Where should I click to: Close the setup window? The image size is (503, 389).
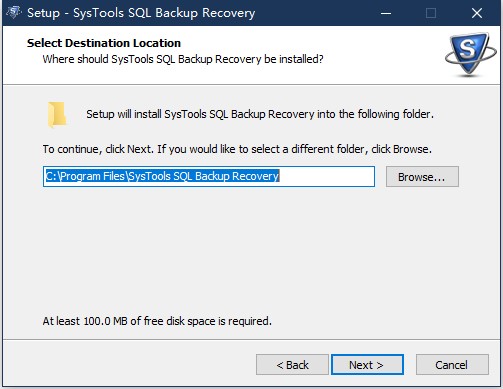pos(477,13)
